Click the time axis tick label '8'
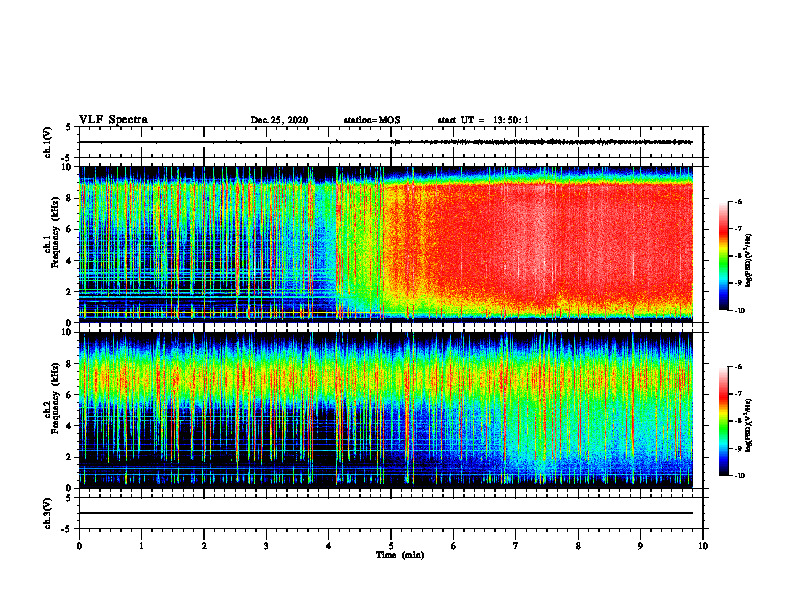The width and height of the screenshot is (792, 612). tap(578, 546)
